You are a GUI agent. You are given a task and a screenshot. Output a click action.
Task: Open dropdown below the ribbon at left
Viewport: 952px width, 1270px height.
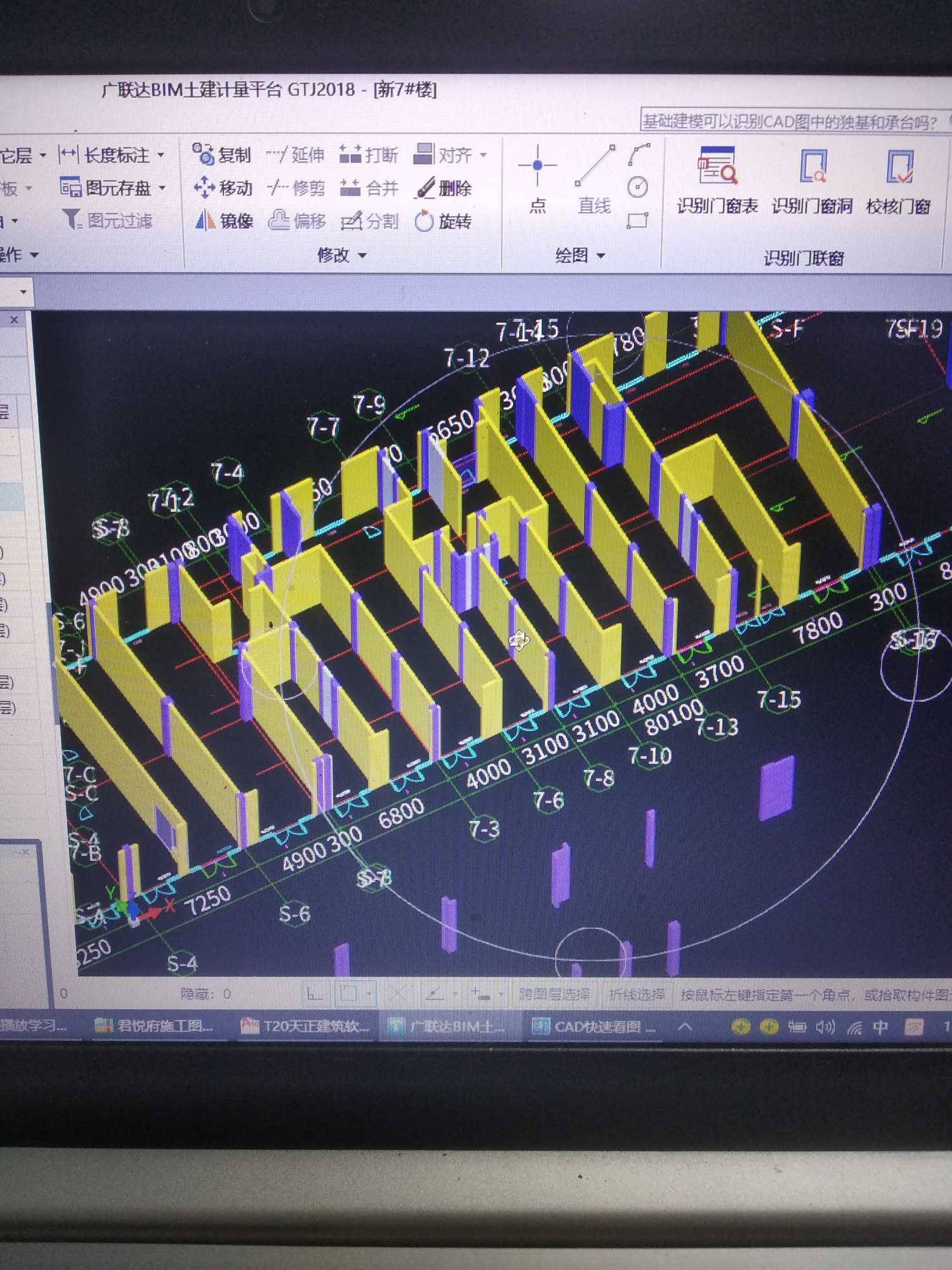click(x=23, y=292)
